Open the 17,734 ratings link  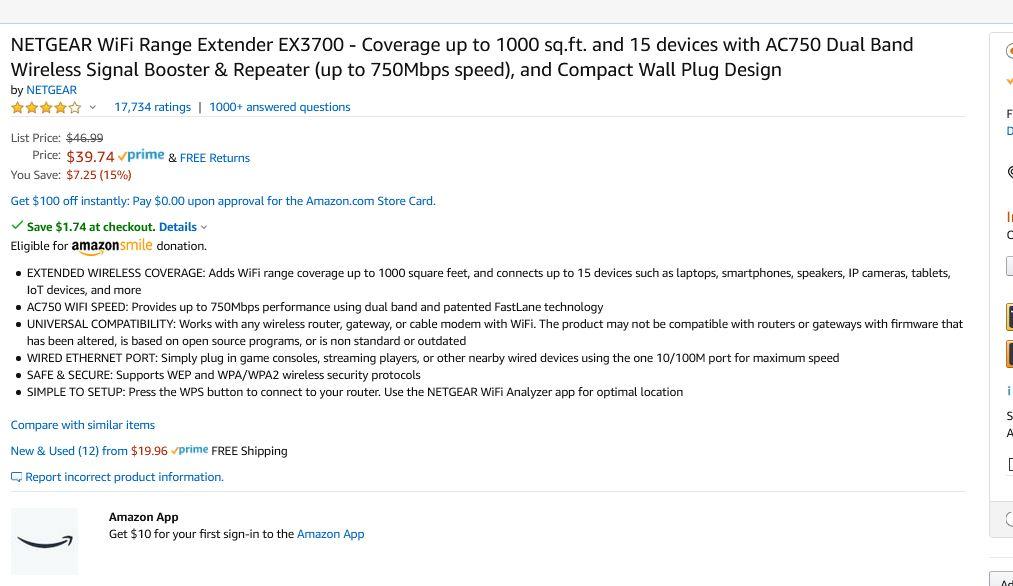pos(152,107)
